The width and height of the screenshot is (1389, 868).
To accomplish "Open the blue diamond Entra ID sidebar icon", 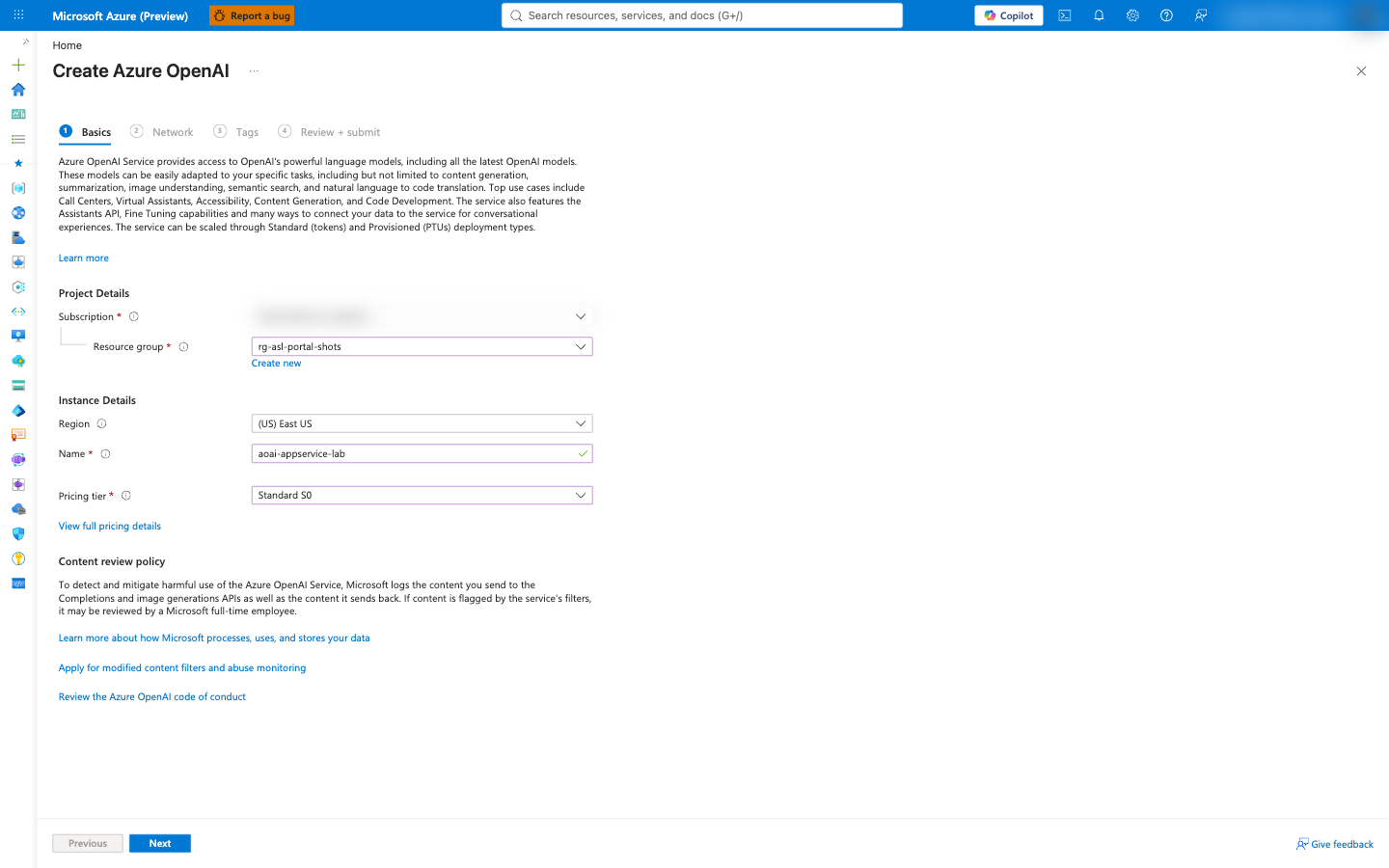I will coord(18,411).
